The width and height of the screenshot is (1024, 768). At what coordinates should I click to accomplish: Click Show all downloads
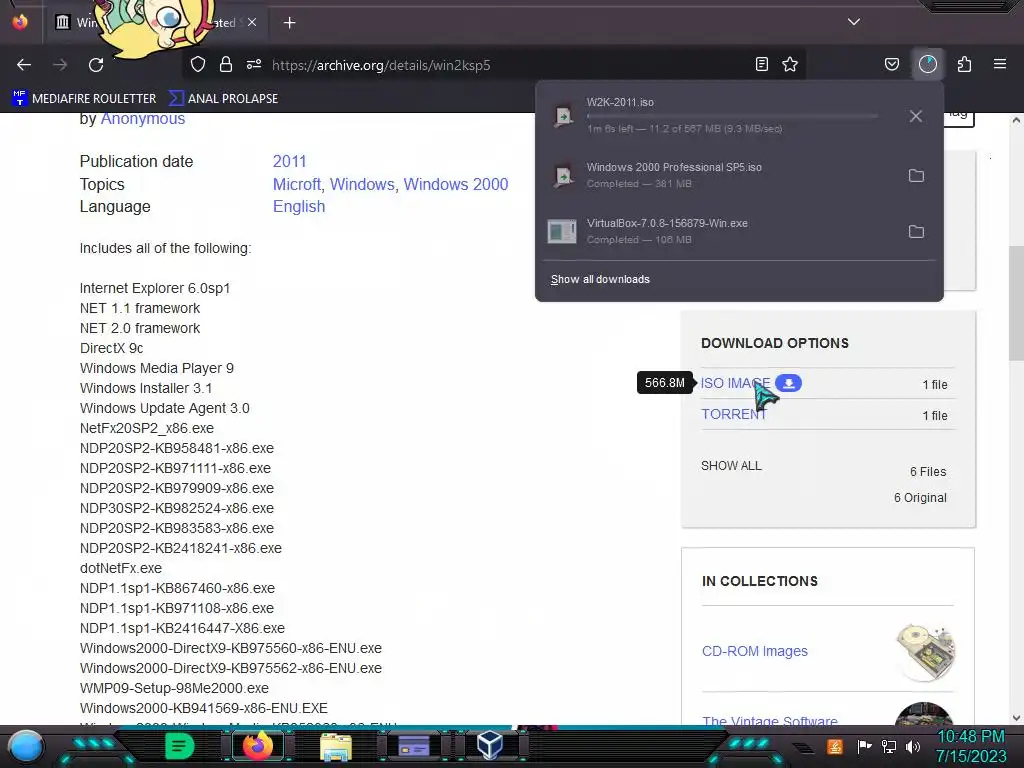pos(600,280)
